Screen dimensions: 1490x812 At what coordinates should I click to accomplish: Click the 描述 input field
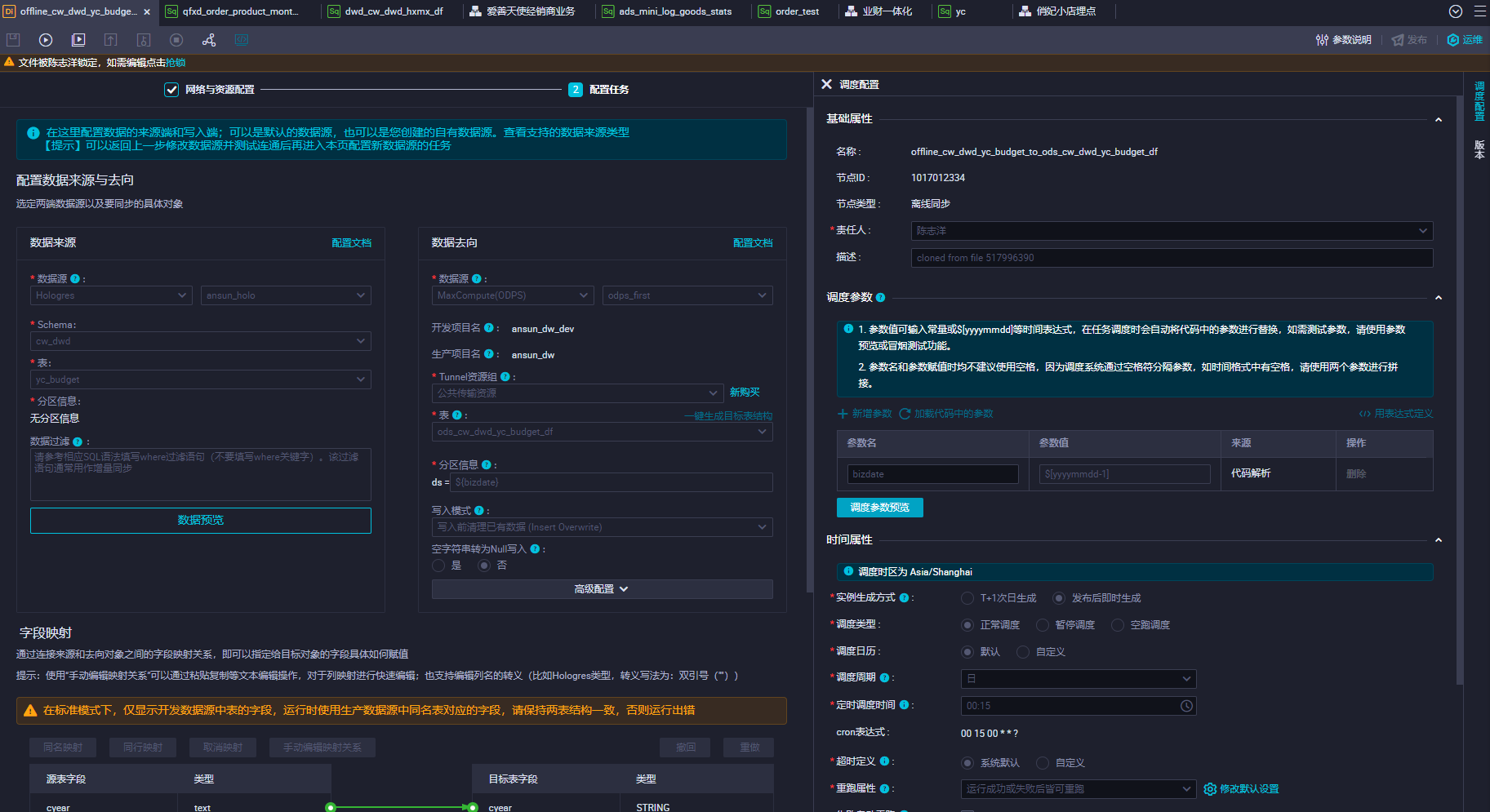pos(1172,258)
